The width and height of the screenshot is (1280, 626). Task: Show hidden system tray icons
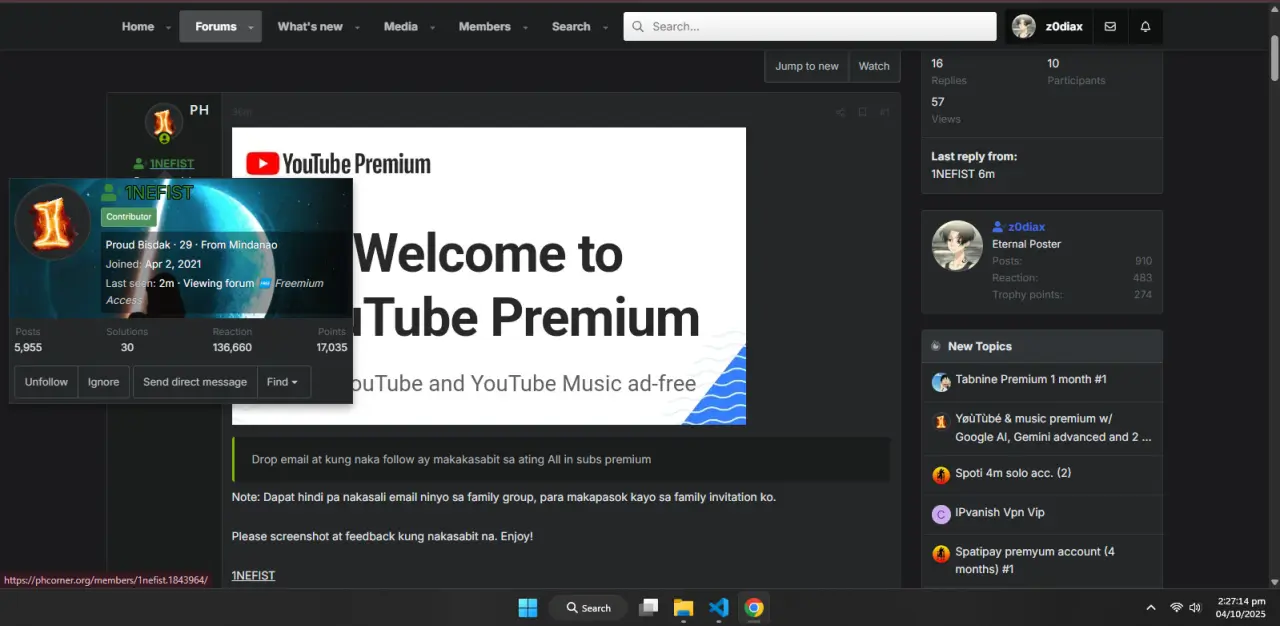coord(1150,607)
